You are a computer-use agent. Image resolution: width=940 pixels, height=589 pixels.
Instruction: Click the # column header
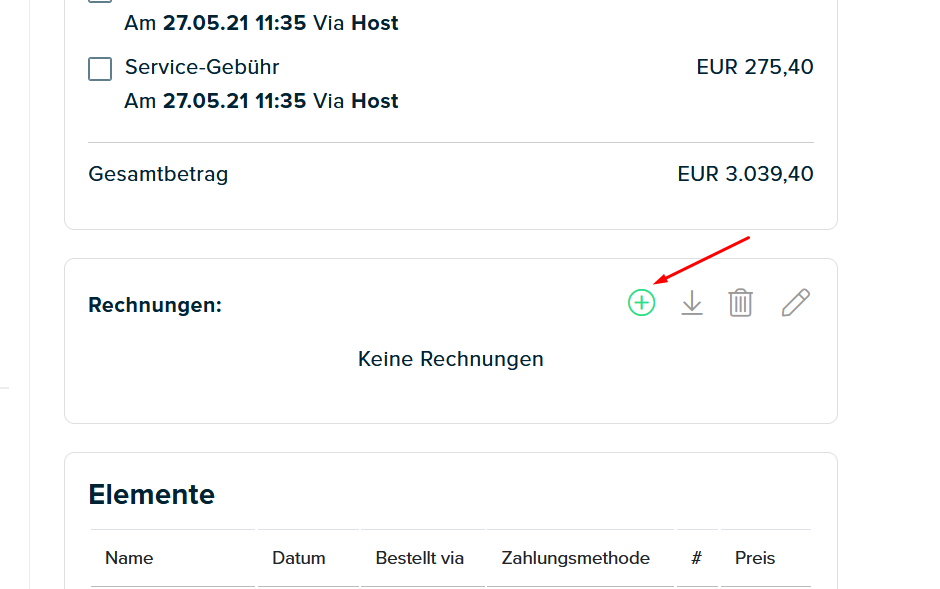click(x=696, y=558)
